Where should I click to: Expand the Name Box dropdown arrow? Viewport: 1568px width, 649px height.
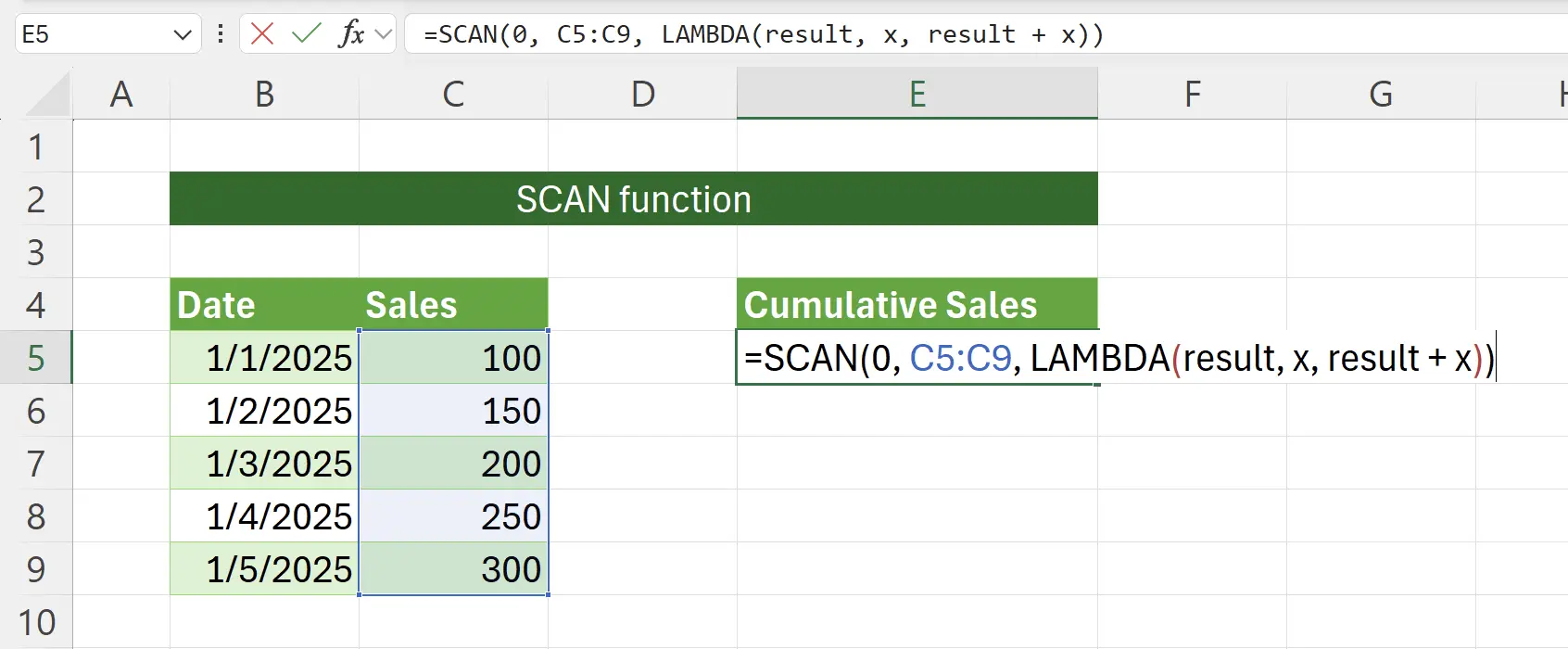coord(182,35)
